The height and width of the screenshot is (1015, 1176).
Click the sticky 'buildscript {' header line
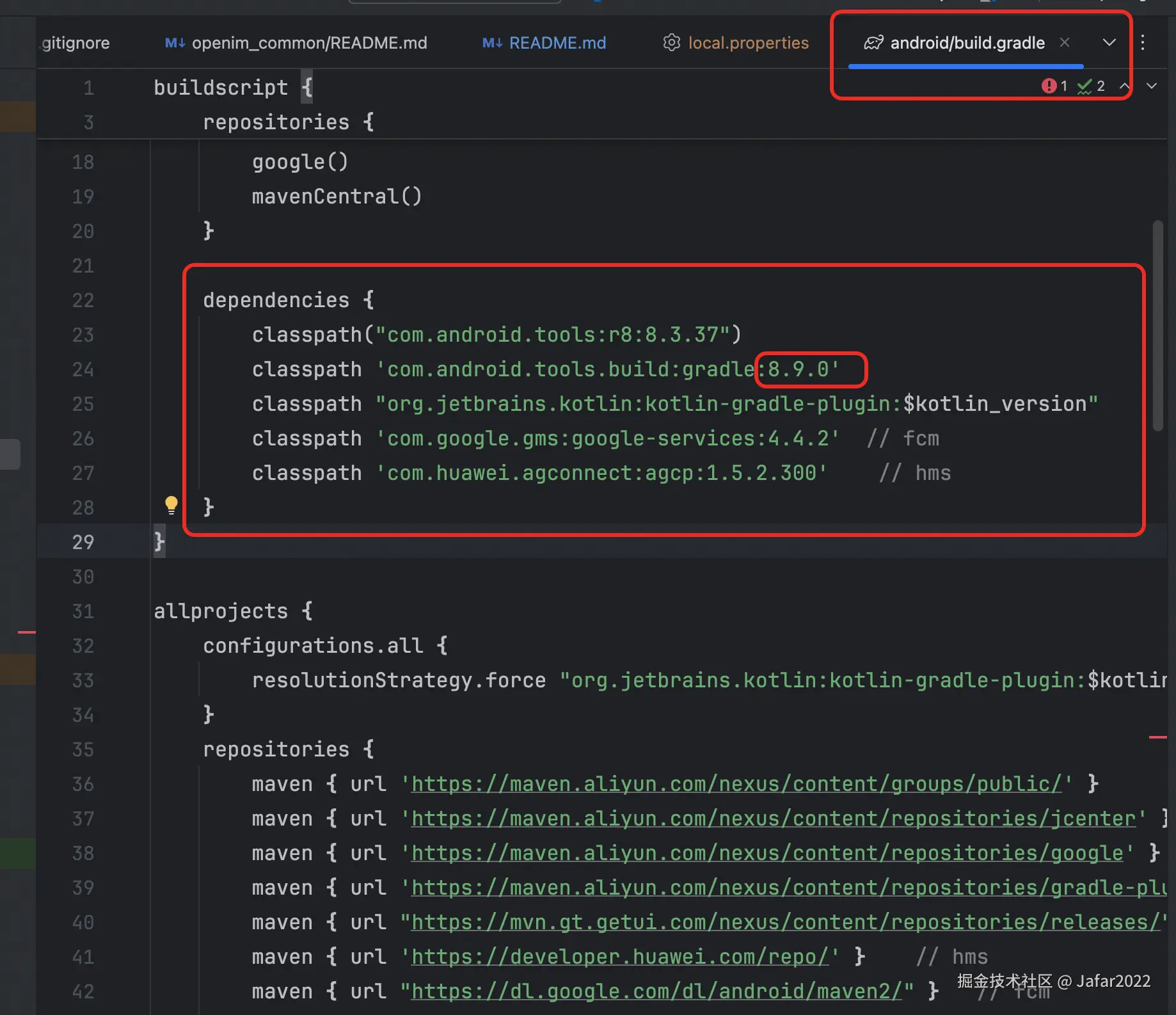click(x=233, y=87)
